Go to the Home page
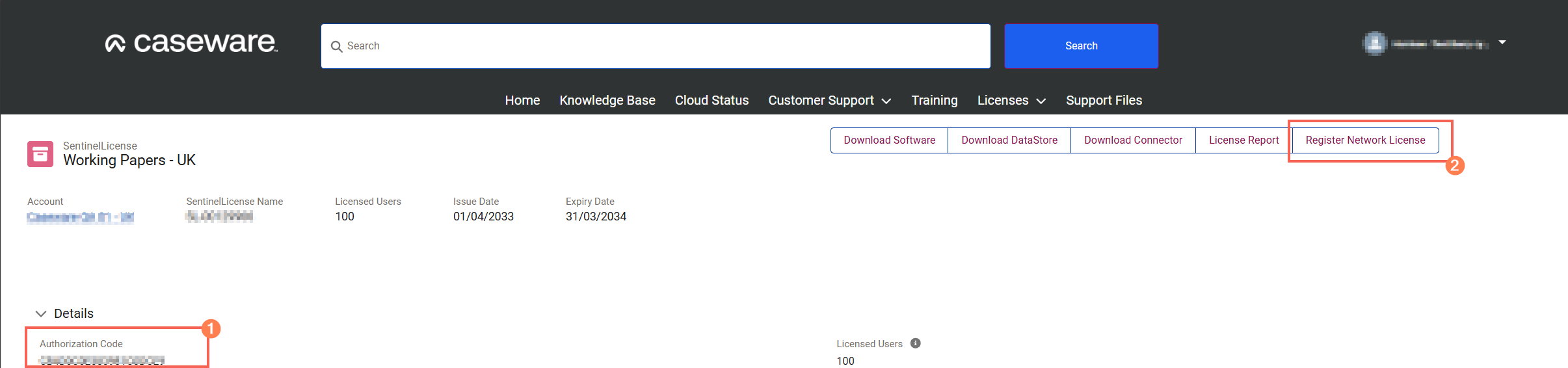The width and height of the screenshot is (1568, 368). coord(522,100)
